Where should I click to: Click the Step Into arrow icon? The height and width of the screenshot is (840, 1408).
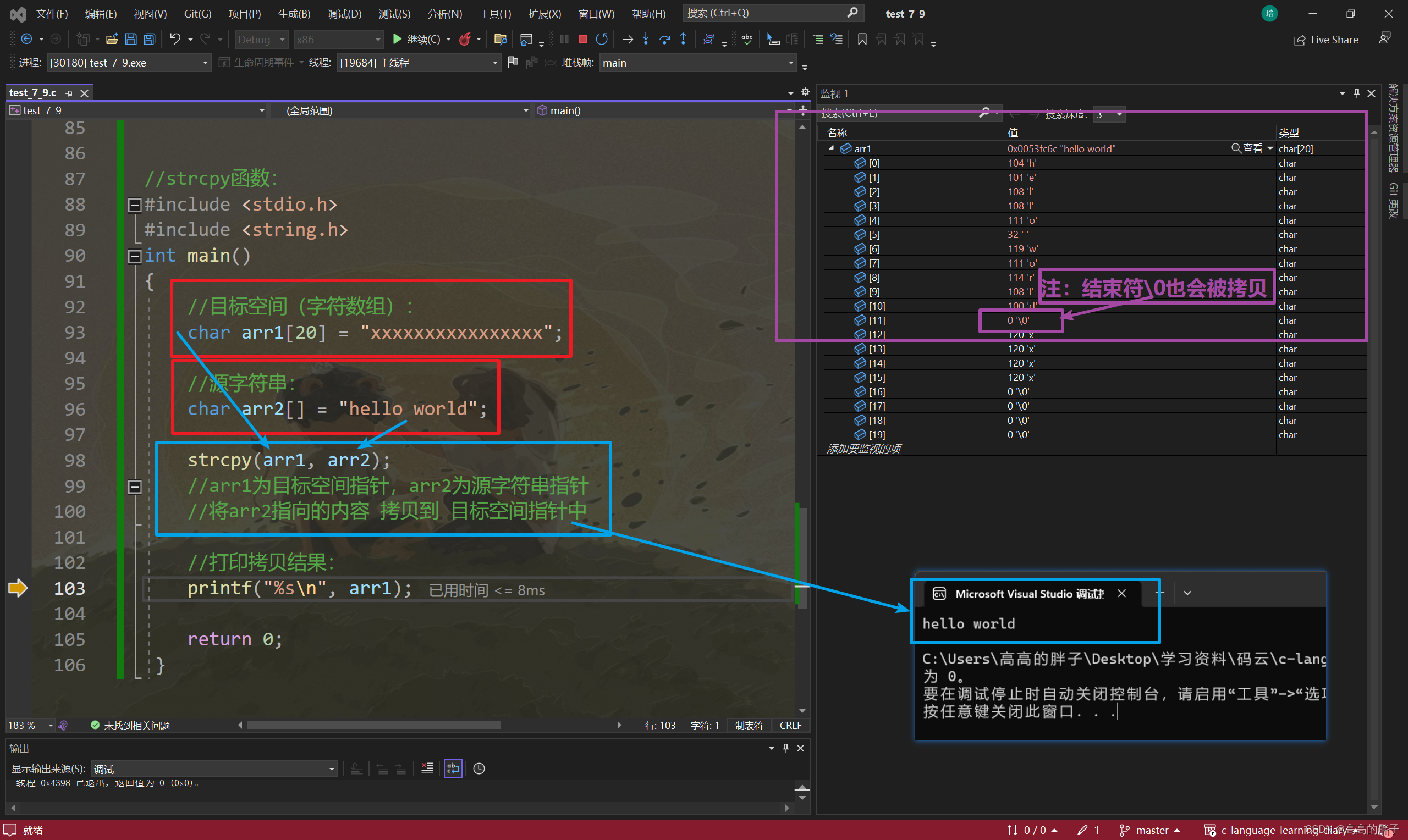[646, 39]
